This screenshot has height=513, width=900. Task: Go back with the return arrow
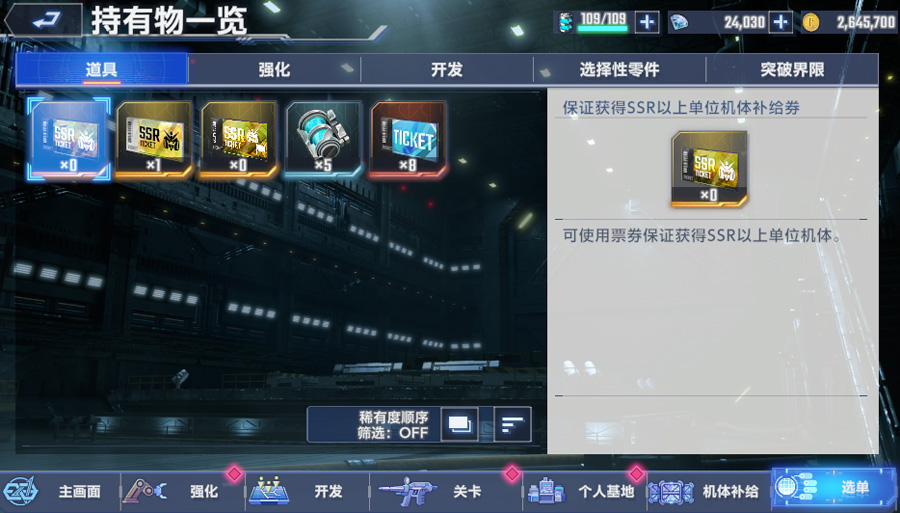click(45, 21)
